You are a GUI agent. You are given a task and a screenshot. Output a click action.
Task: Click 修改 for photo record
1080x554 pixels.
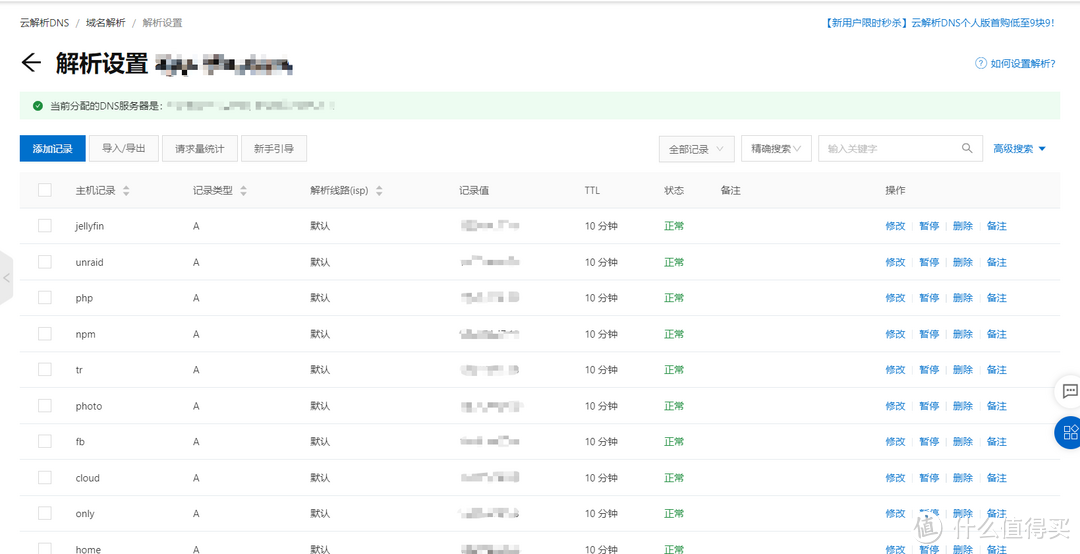895,406
